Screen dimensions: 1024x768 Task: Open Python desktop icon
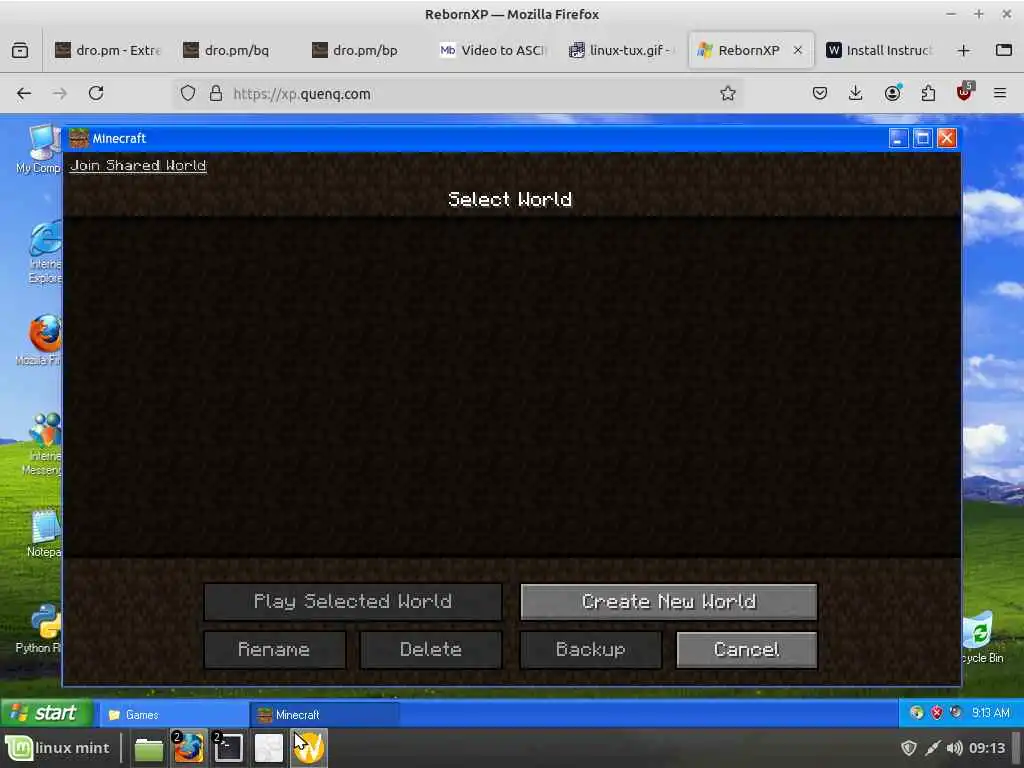[x=40, y=629]
